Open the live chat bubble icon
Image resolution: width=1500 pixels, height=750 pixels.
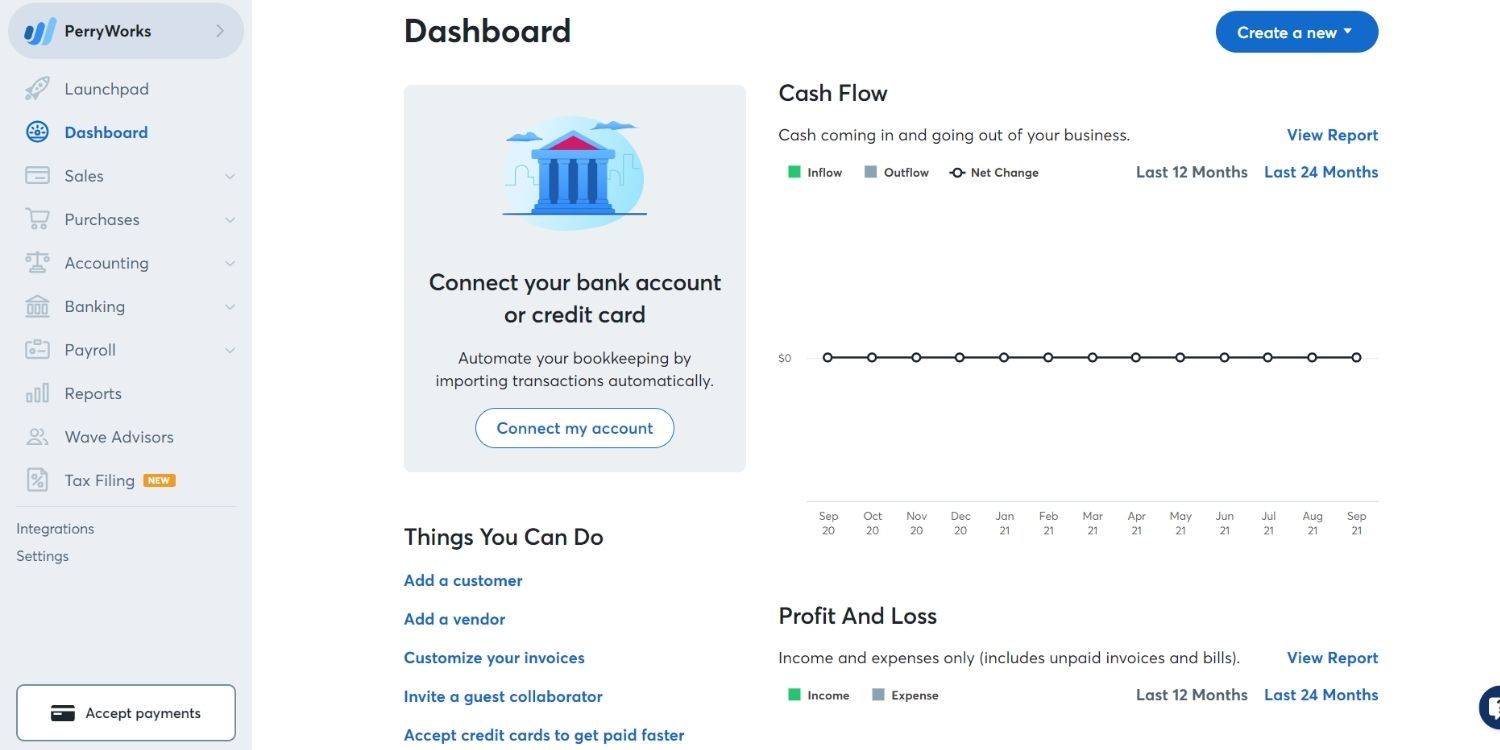1492,706
